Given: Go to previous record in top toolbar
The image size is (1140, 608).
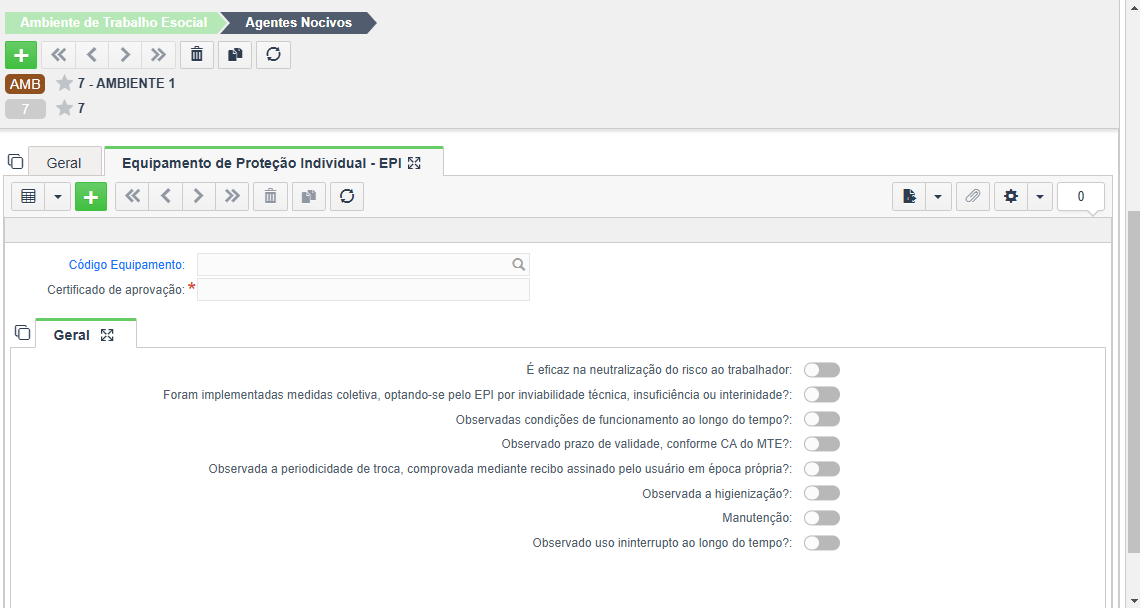Looking at the screenshot, I should [92, 55].
